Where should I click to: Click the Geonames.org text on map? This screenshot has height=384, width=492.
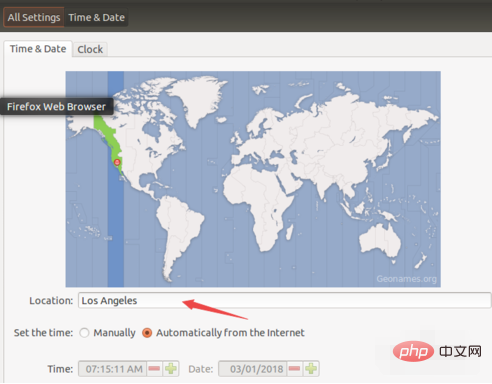coord(406,279)
